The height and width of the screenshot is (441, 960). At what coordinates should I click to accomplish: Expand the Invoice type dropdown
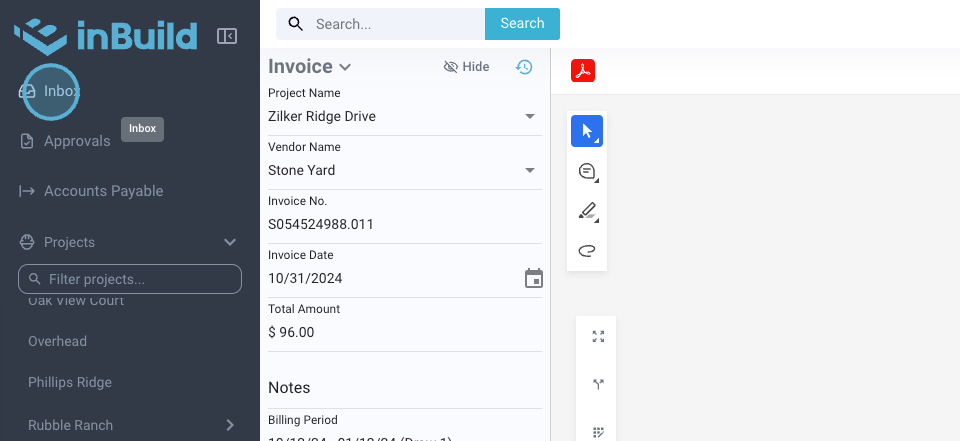tap(345, 67)
